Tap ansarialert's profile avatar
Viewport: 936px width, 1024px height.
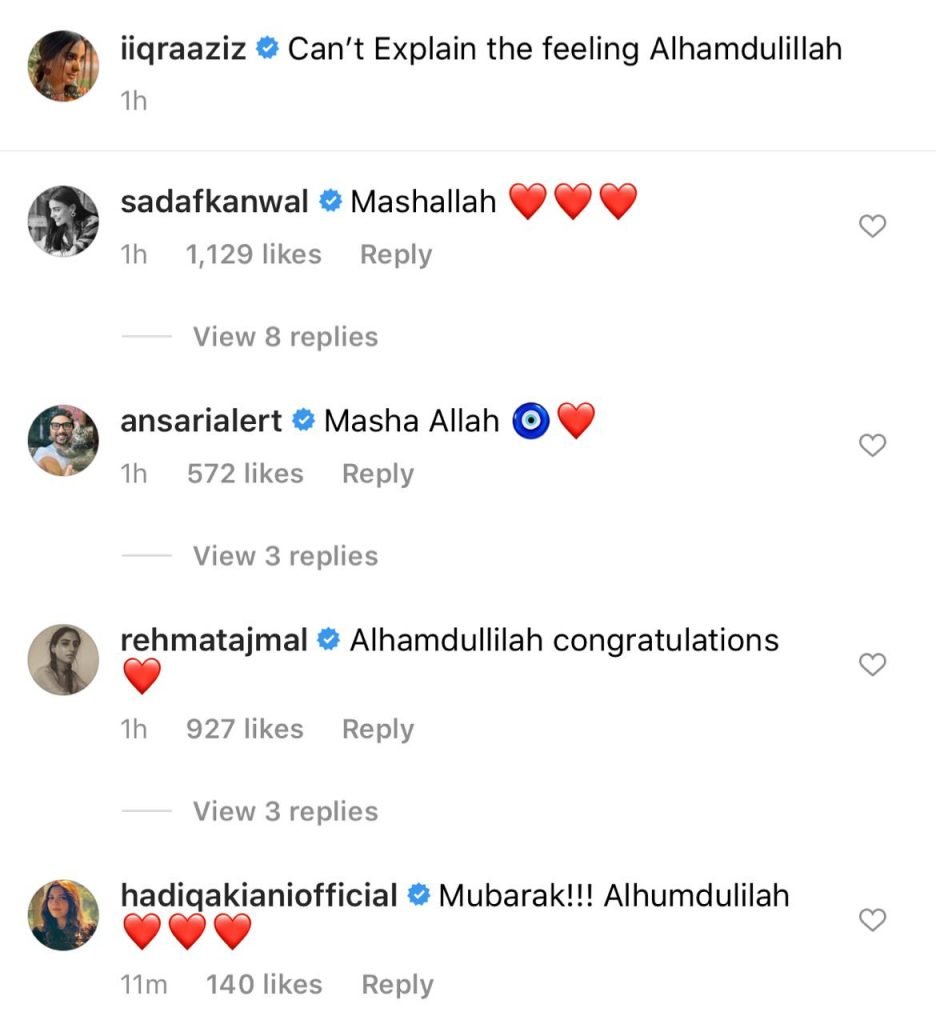[63, 440]
